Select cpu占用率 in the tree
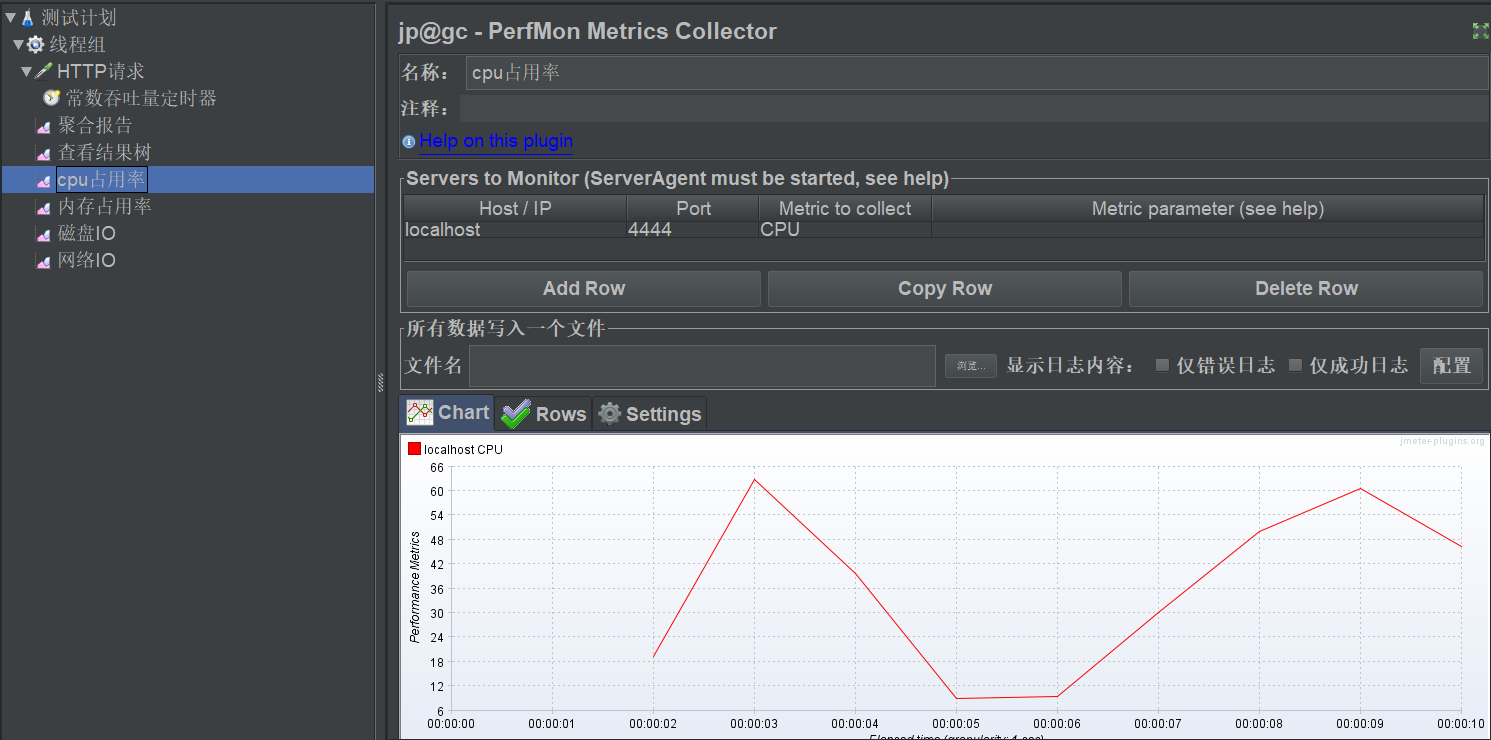This screenshot has height=740, width=1491. point(102,180)
